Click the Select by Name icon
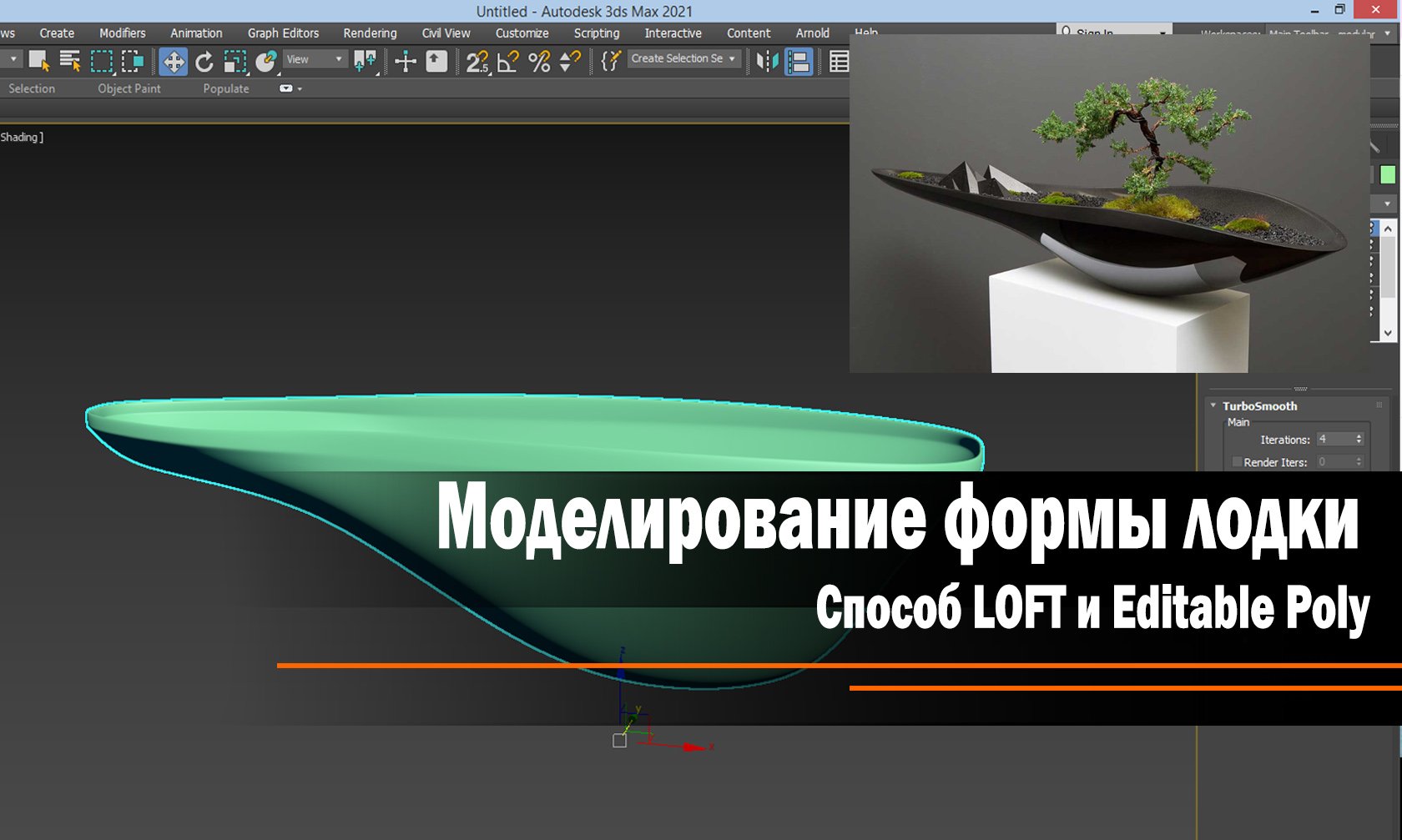The image size is (1402, 840). pyautogui.click(x=70, y=60)
